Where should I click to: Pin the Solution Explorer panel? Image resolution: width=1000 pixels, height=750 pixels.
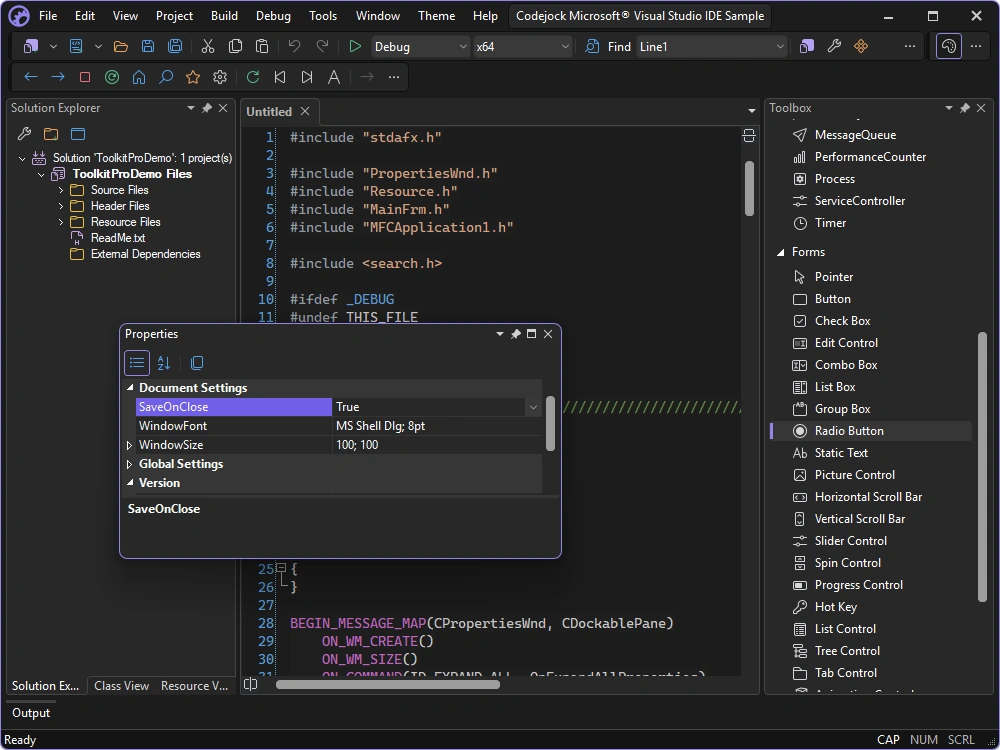[207, 108]
